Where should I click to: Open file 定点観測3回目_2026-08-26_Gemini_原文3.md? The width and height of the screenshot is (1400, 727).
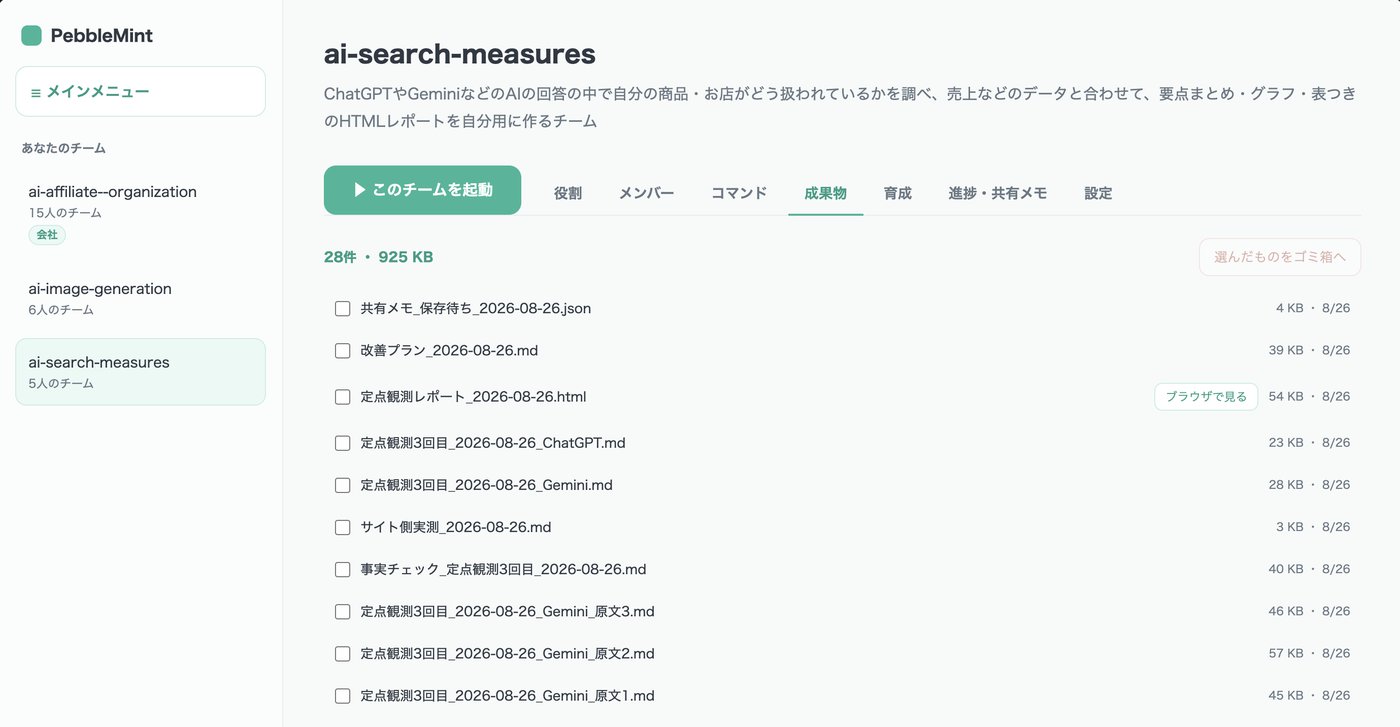[508, 611]
